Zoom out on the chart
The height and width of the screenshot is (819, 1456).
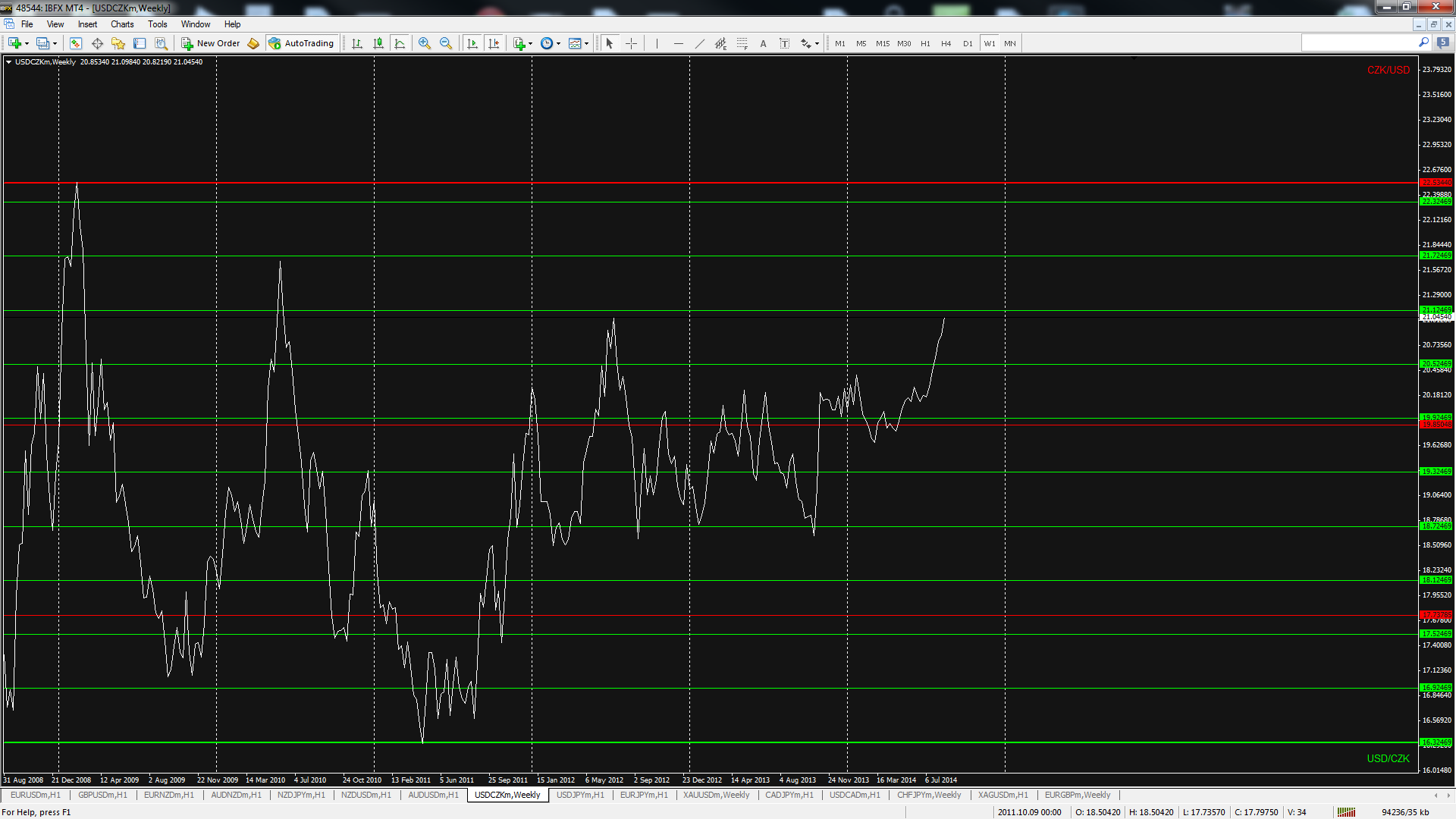[446, 43]
